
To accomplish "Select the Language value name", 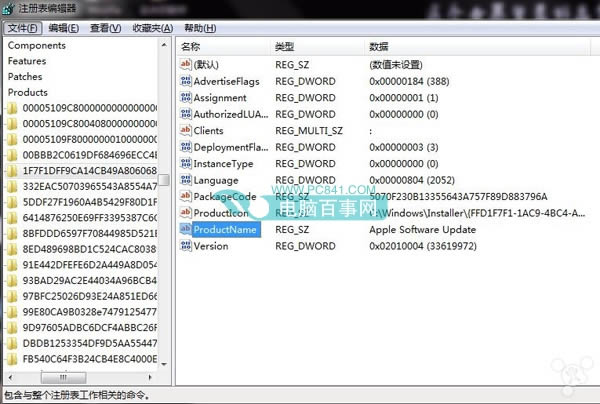I will [x=216, y=180].
